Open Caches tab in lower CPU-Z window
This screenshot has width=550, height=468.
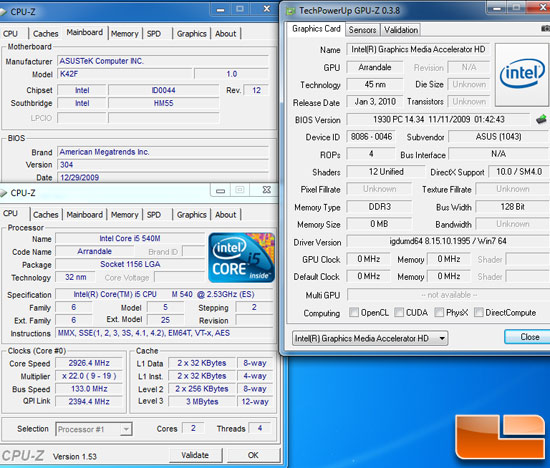(46, 215)
